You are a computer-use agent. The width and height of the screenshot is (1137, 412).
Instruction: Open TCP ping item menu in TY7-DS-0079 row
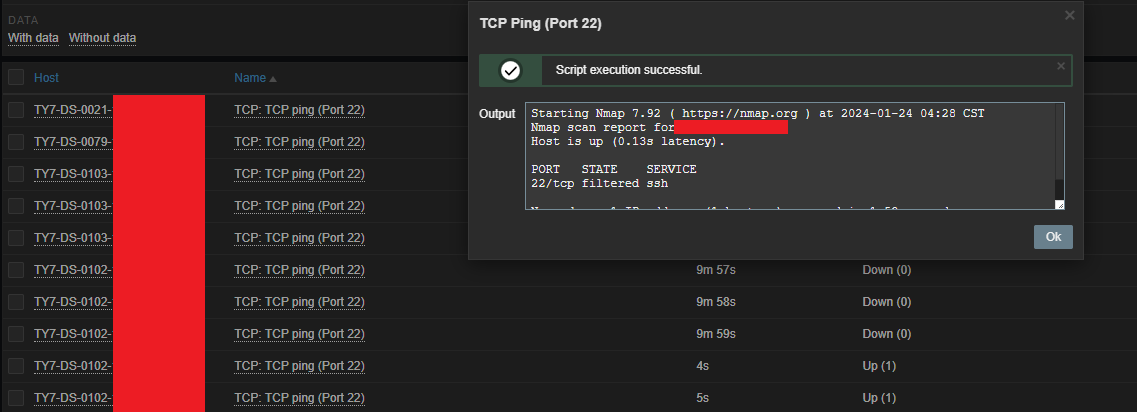(x=299, y=142)
